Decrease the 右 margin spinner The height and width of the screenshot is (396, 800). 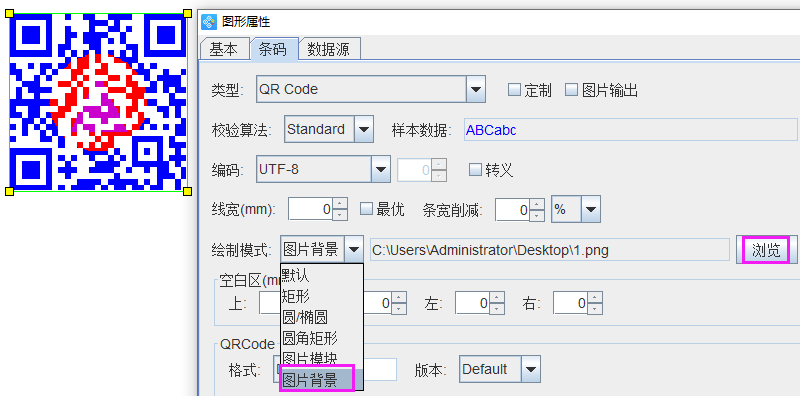[x=596, y=309]
